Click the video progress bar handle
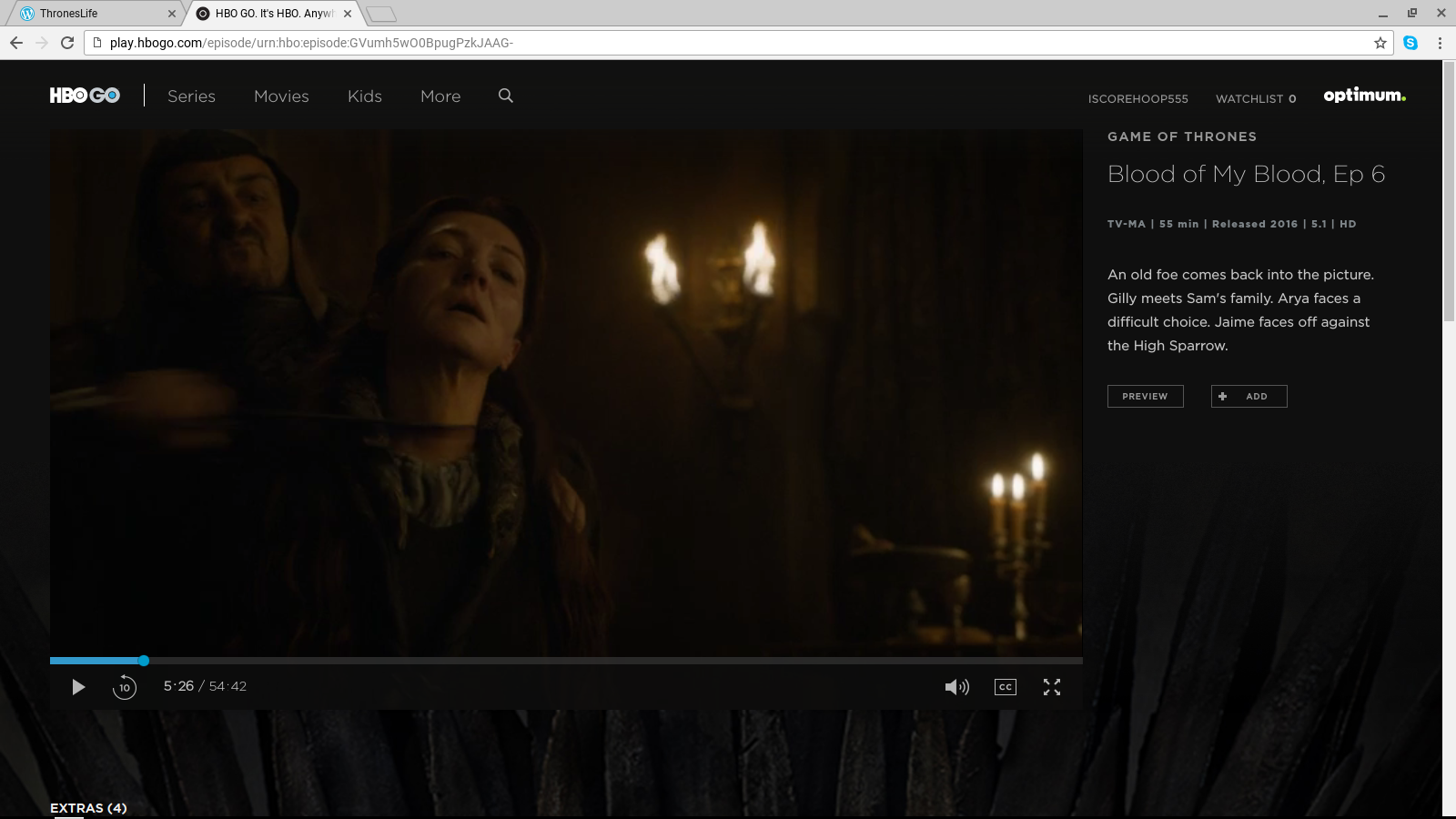 click(x=144, y=661)
